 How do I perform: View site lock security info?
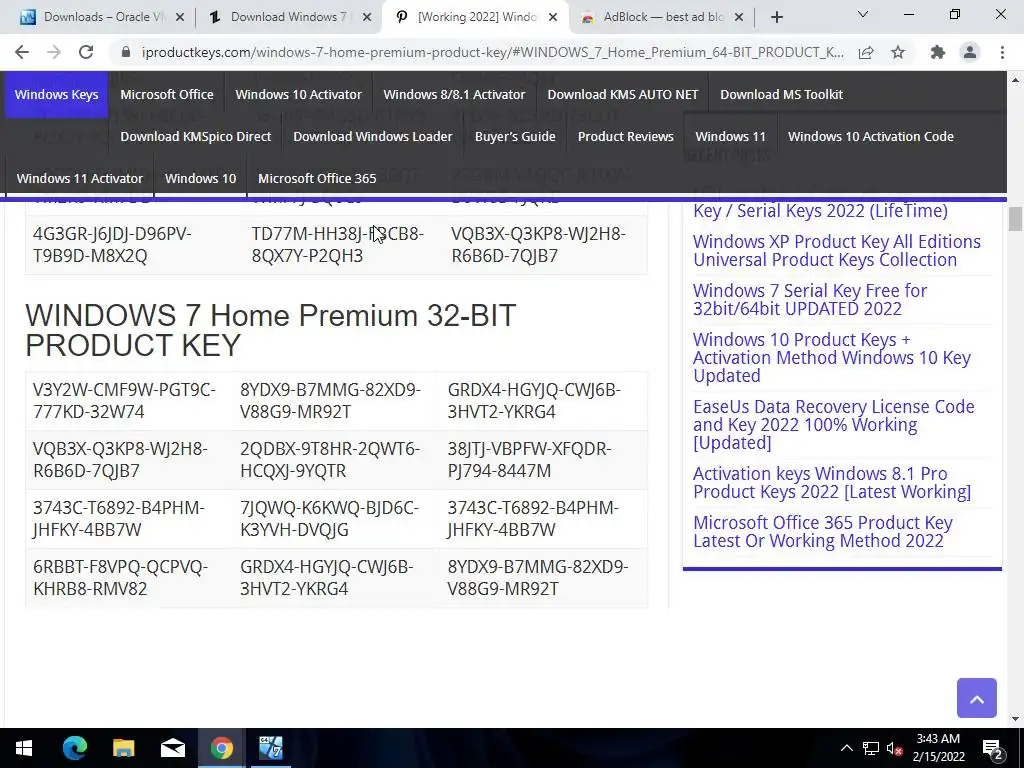point(126,52)
